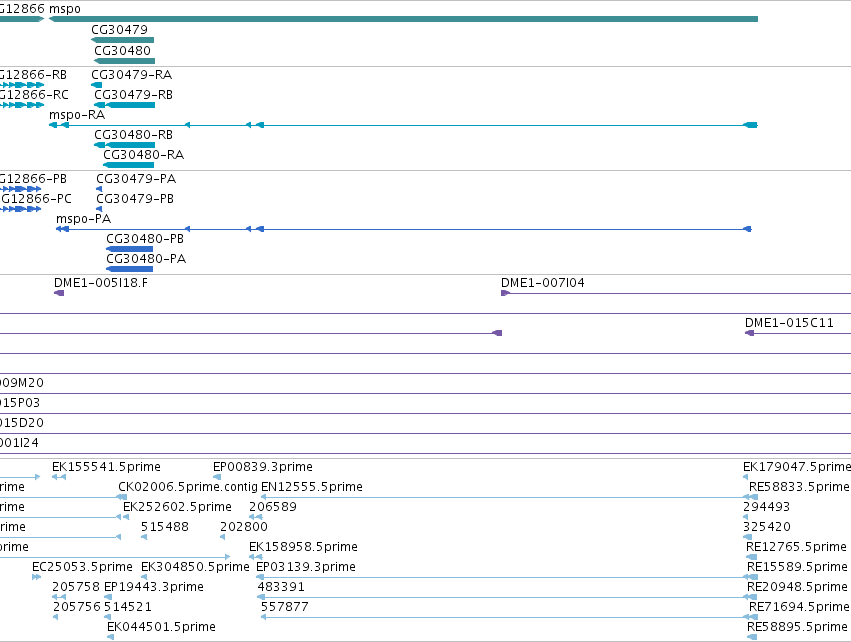Click the CG30480-RA transcript bar
The height and width of the screenshot is (642, 851).
[129, 165]
